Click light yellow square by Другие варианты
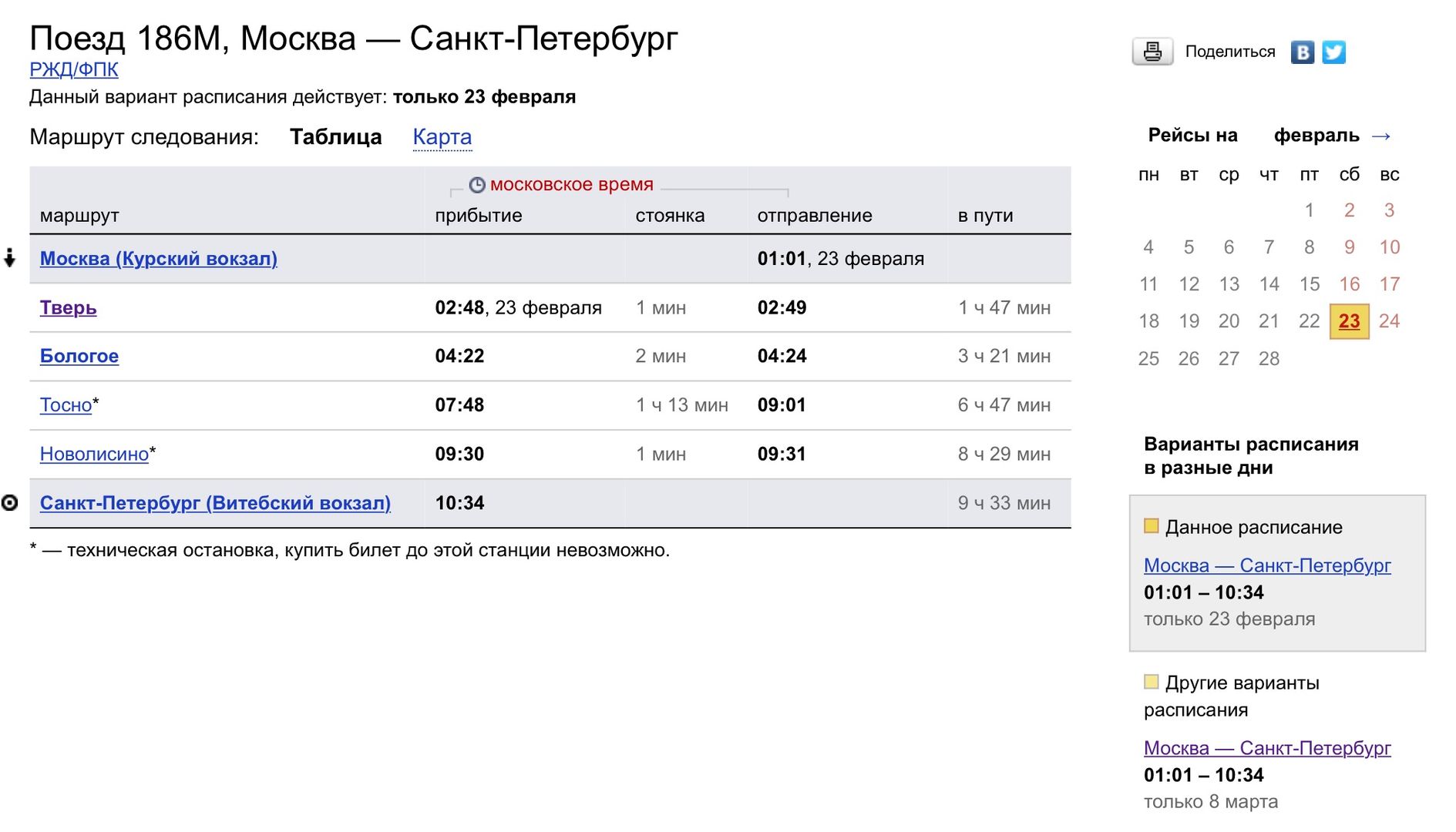Image resolution: width=1456 pixels, height=832 pixels. (x=1152, y=682)
